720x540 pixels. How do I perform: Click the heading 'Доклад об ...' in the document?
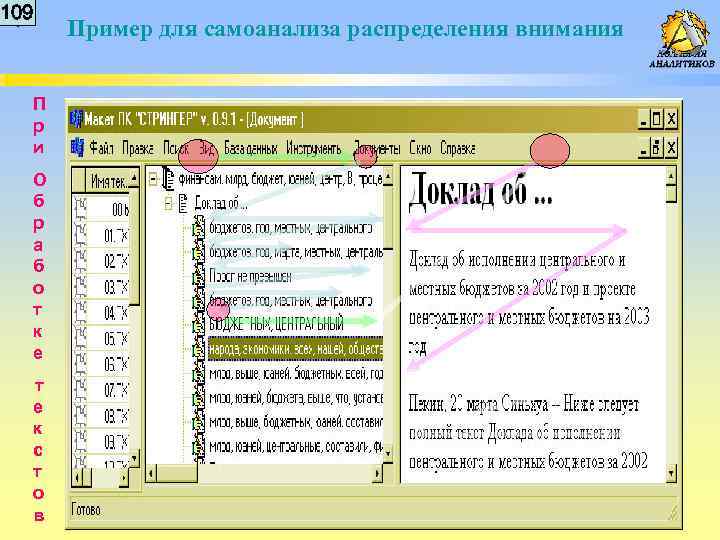click(481, 192)
